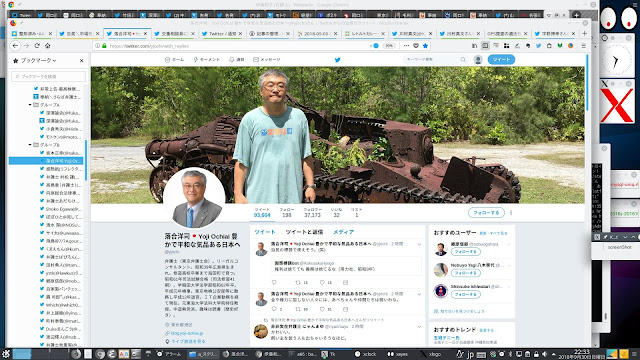Click the Twitter bird extension icon in the toolbar
640x360 pixels.
[x=538, y=46]
